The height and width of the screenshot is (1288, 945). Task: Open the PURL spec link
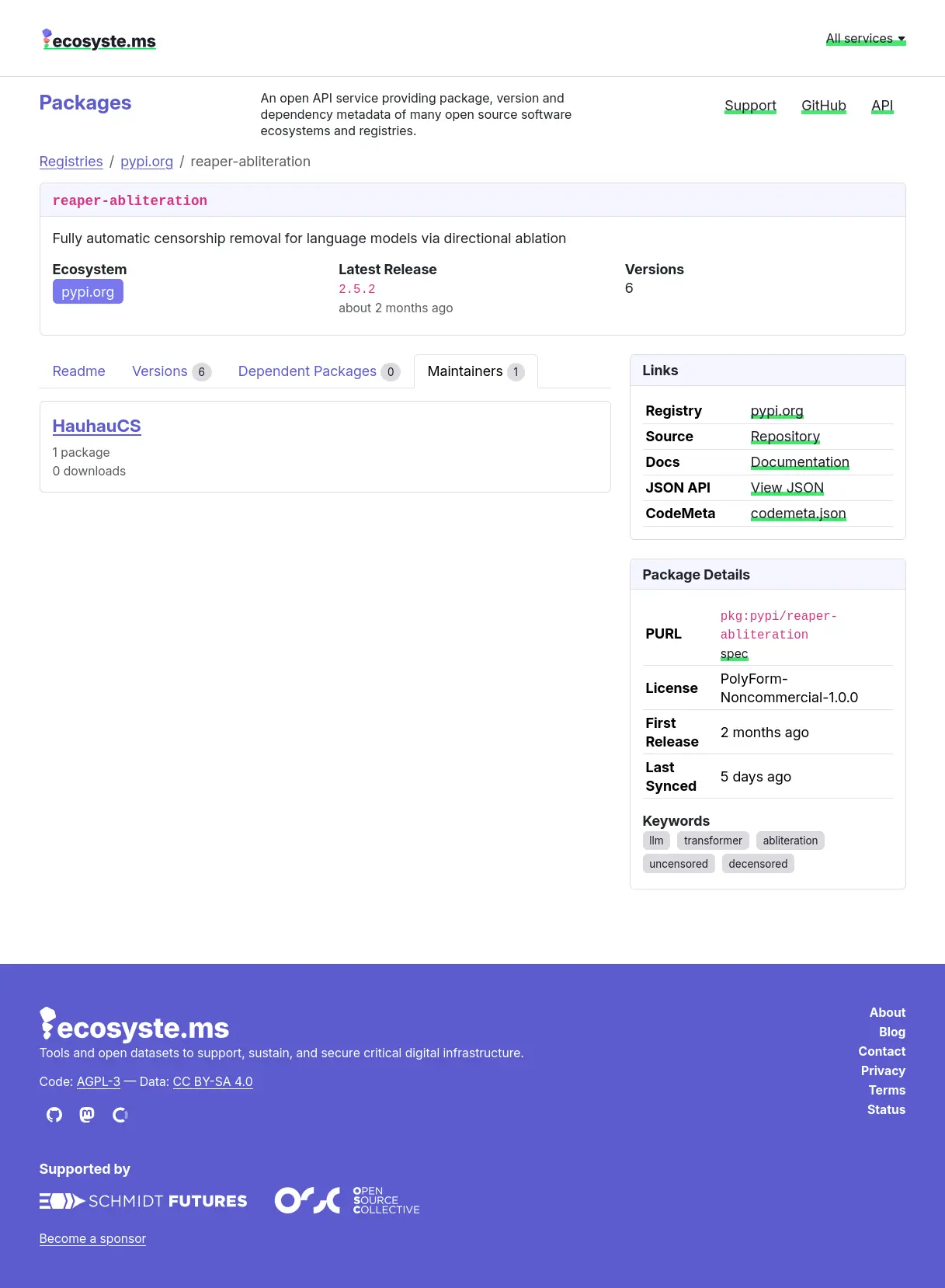click(x=734, y=654)
